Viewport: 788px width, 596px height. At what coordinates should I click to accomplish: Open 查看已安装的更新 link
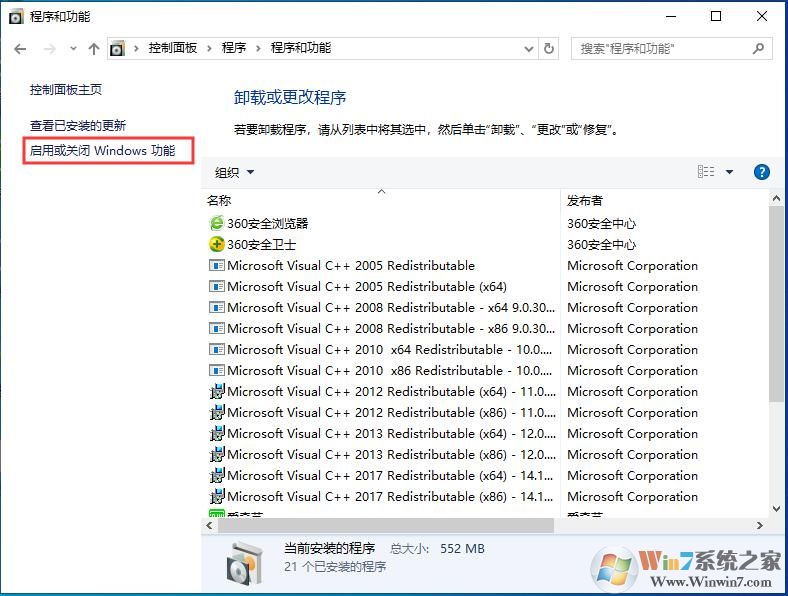coord(77,126)
